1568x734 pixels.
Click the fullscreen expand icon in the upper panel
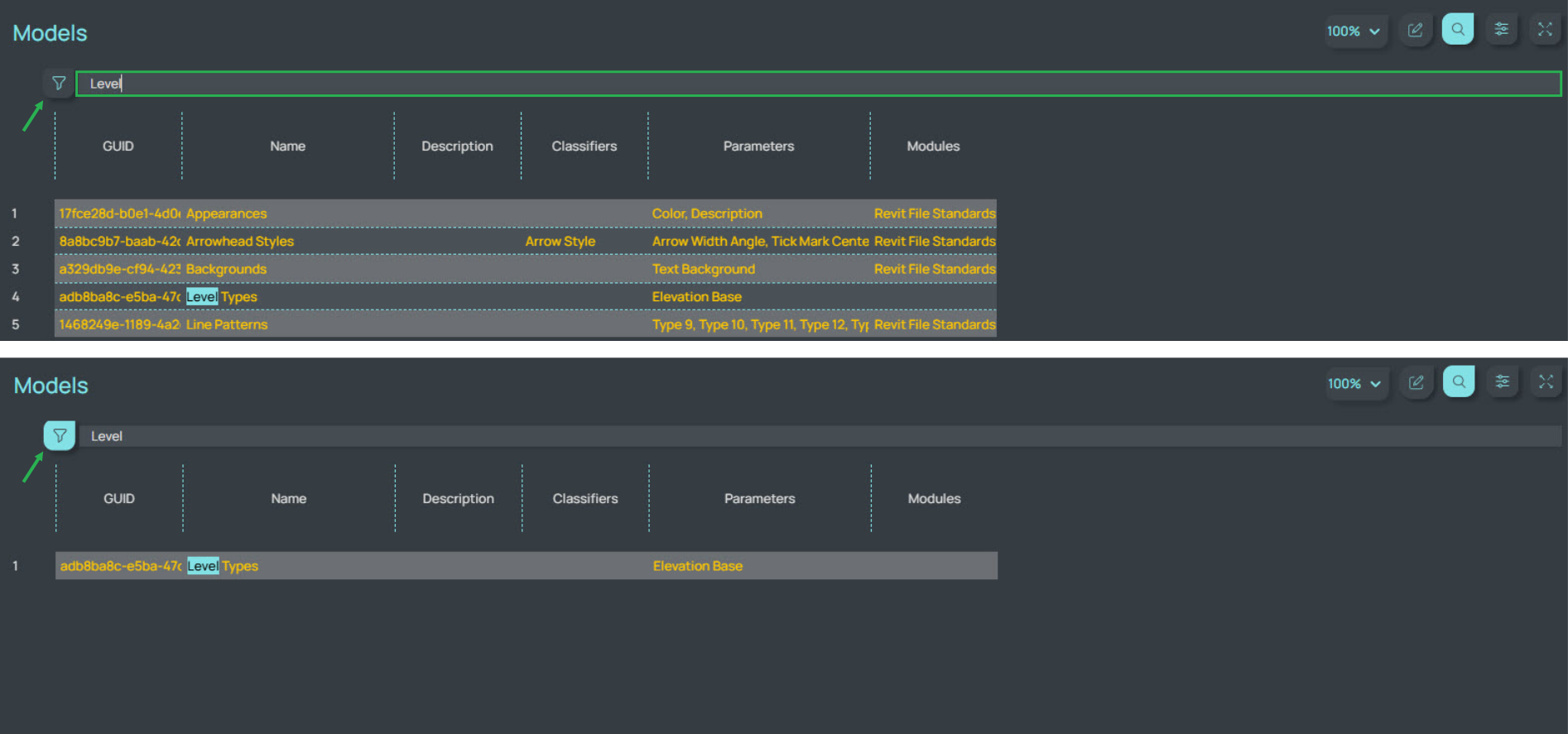pos(1544,30)
